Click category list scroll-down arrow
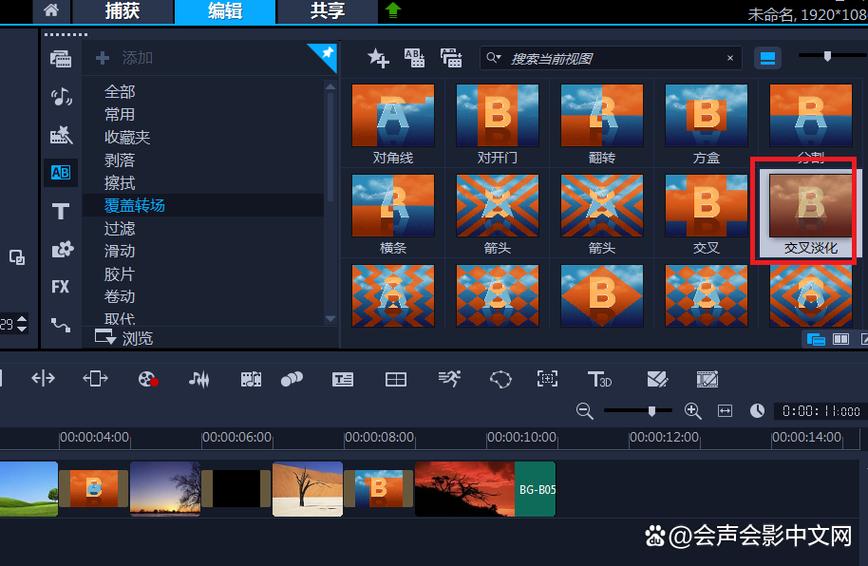 [330, 318]
